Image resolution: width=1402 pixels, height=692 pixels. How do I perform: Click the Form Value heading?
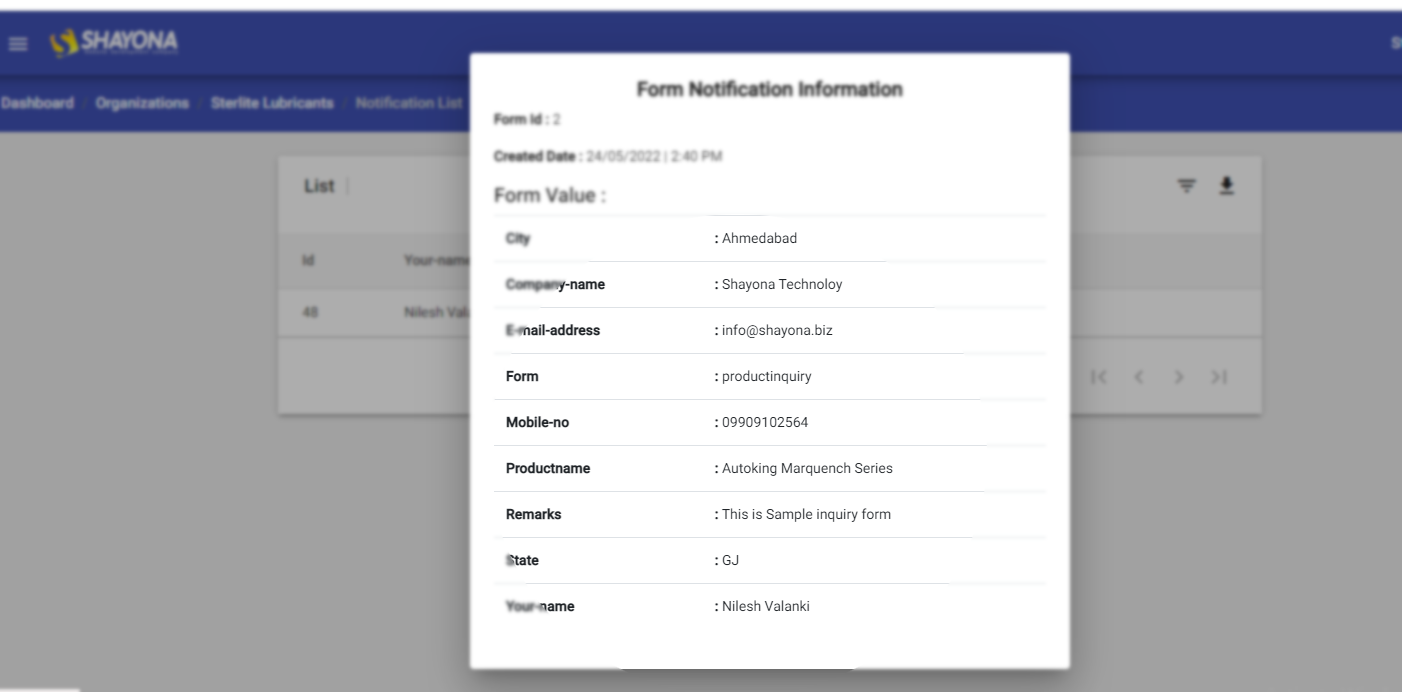[550, 196]
